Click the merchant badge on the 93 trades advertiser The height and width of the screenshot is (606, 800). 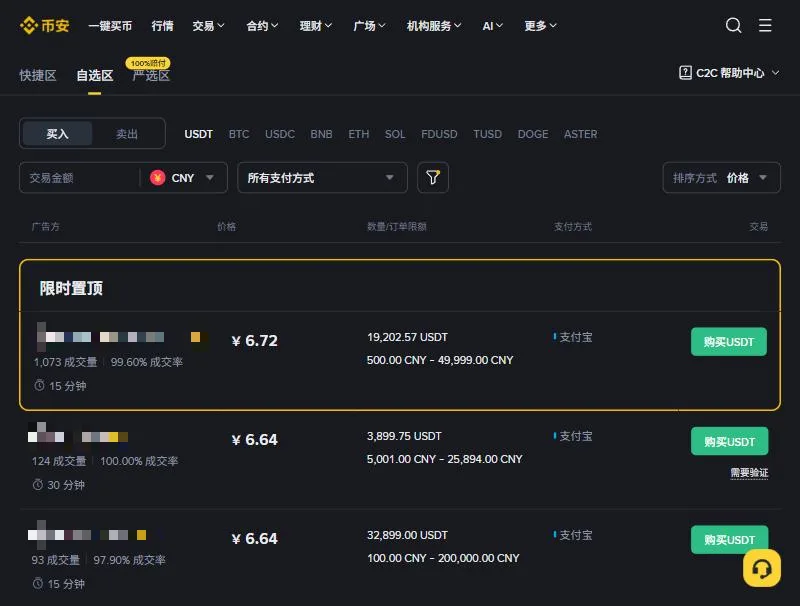(141, 535)
